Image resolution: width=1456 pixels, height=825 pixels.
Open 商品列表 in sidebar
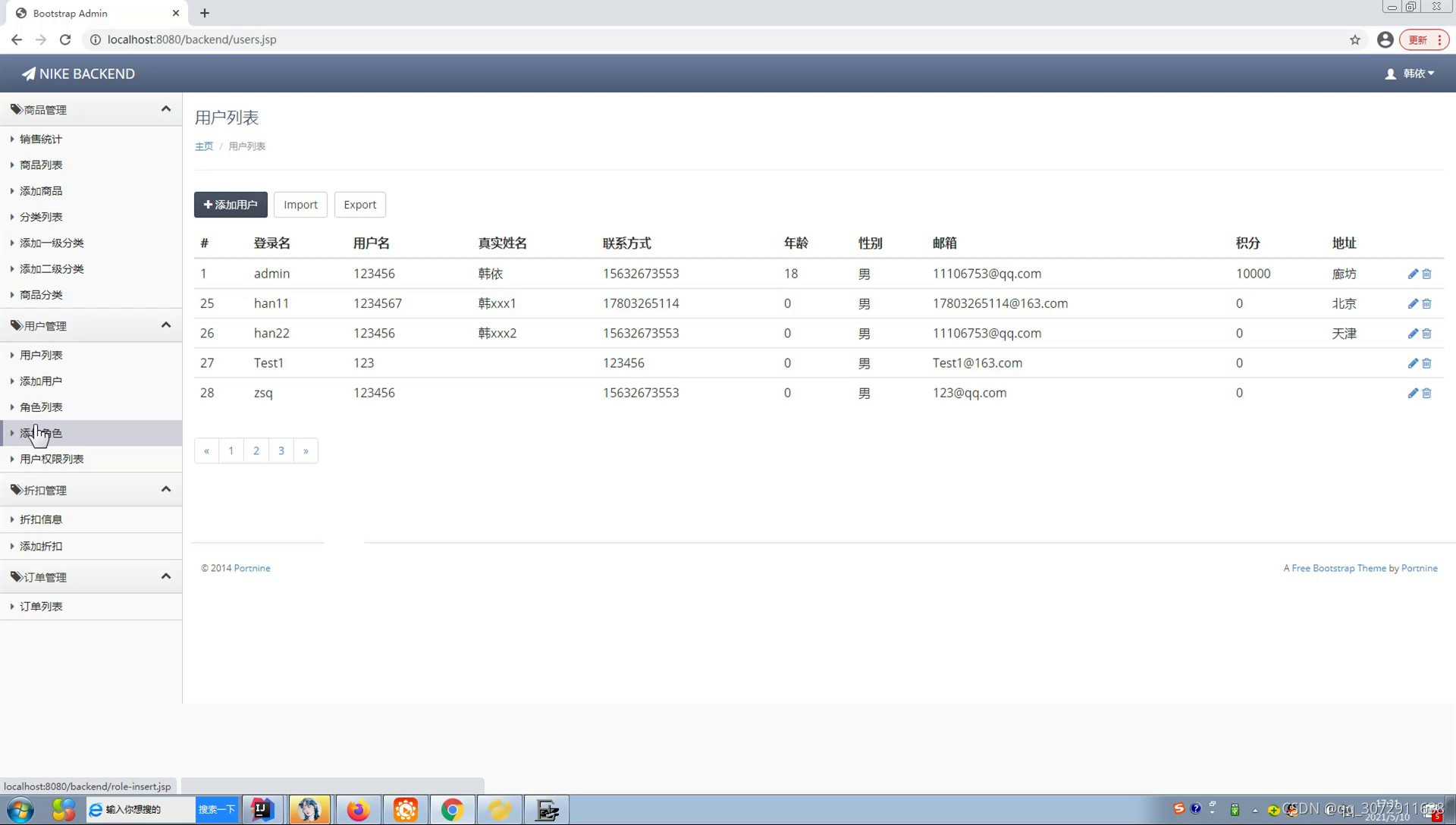click(x=41, y=165)
